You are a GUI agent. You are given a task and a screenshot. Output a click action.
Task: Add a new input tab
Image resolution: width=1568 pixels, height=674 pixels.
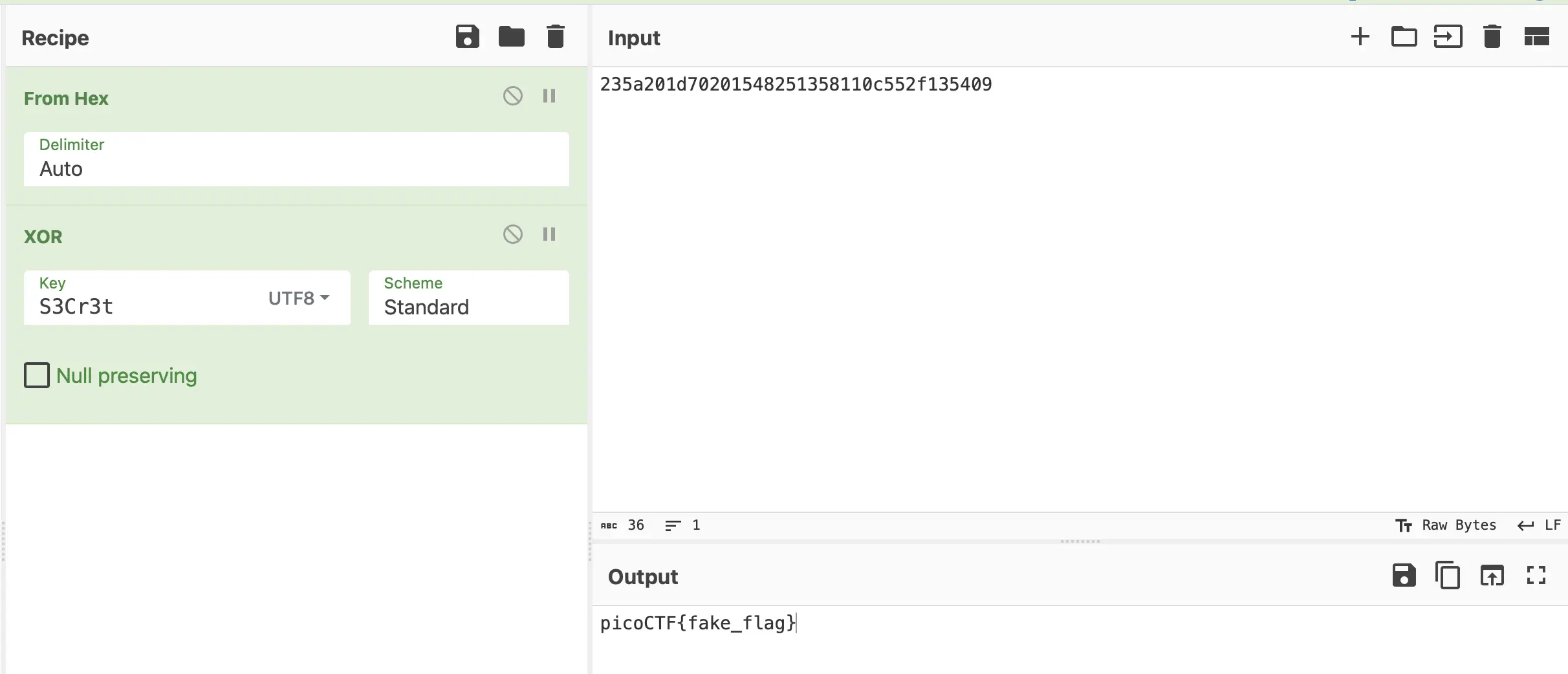click(1360, 37)
